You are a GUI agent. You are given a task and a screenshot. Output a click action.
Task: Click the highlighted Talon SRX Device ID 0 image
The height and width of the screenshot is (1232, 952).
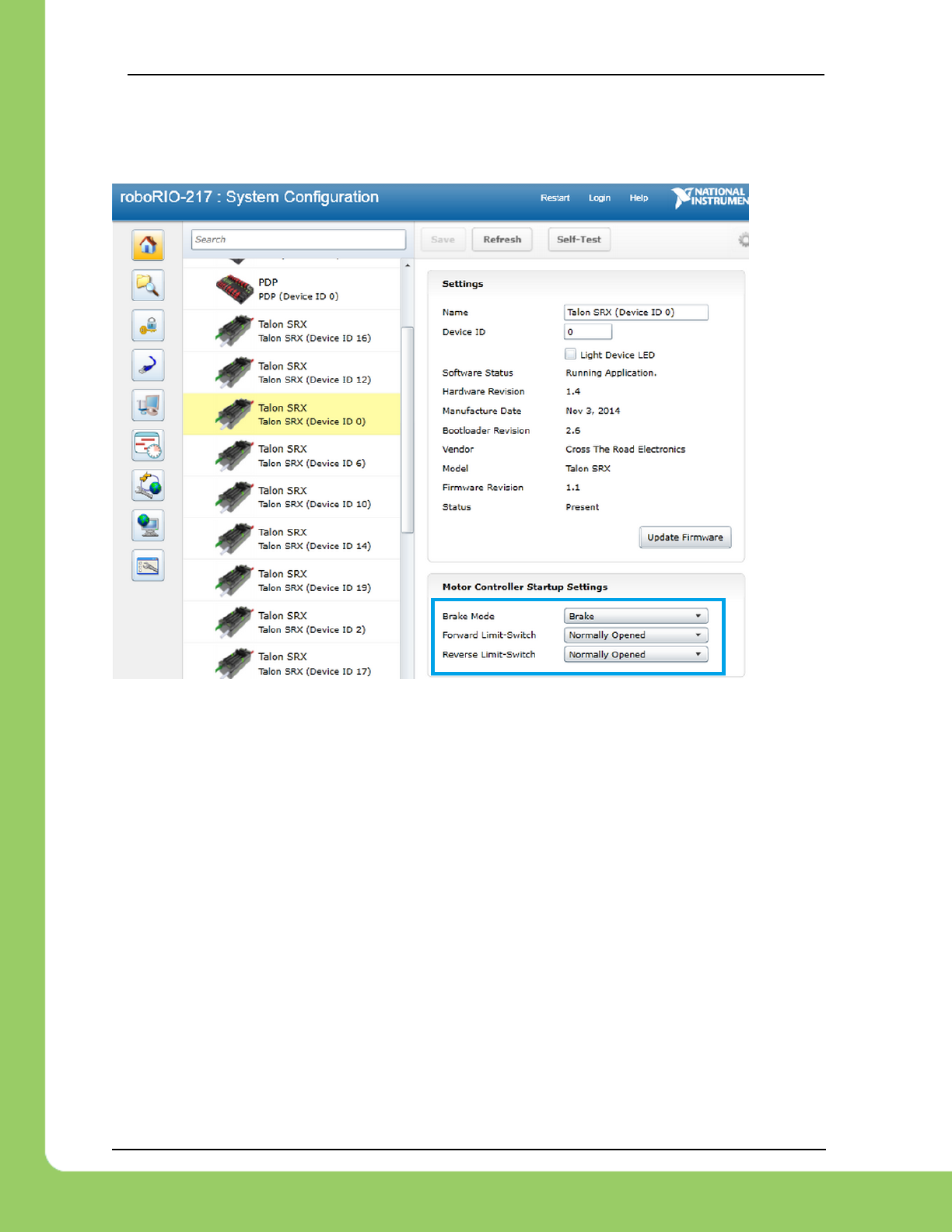pyautogui.click(x=235, y=415)
